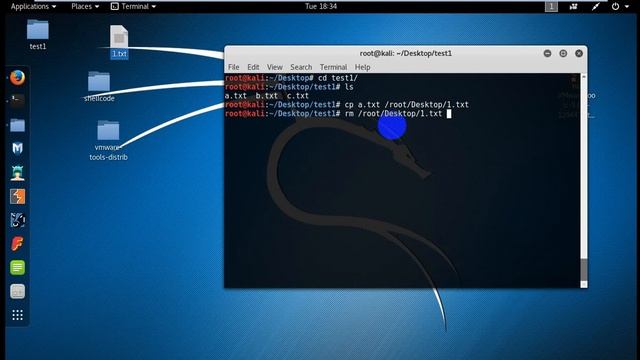Open the clock showing Tue 18:34

[321, 6]
